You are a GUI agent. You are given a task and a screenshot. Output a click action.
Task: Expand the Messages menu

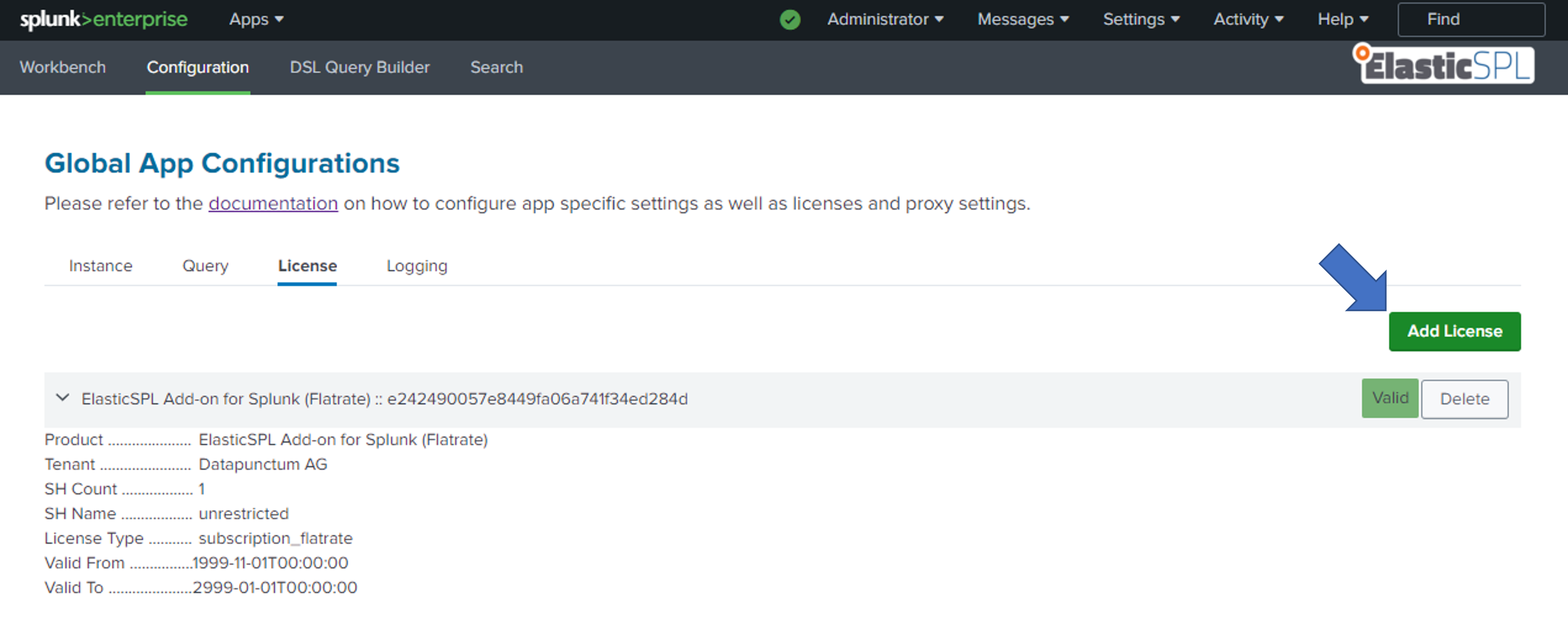pyautogui.click(x=1023, y=19)
